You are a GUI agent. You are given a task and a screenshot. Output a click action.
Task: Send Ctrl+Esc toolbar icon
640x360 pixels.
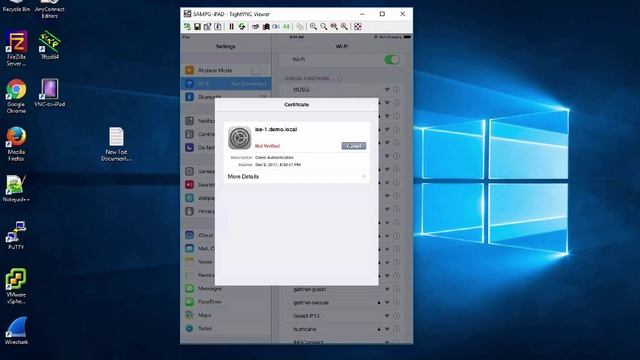tap(266, 27)
